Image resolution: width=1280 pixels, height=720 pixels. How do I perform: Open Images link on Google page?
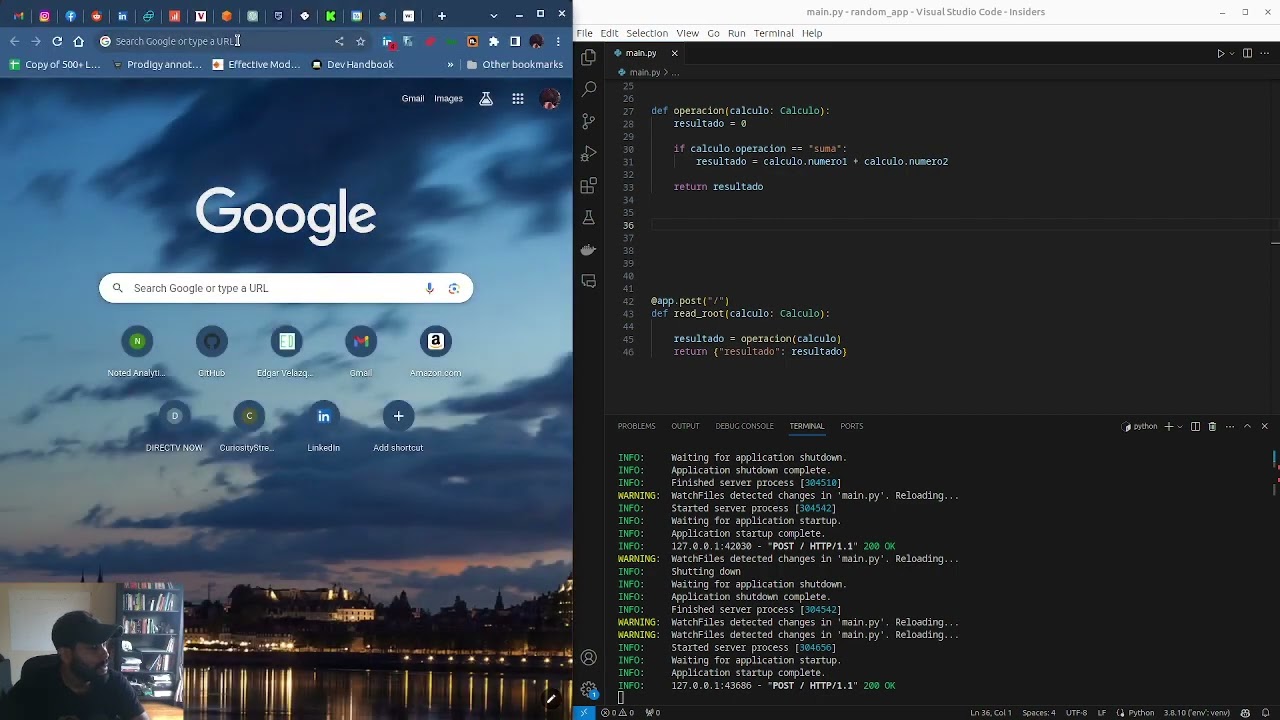point(448,99)
